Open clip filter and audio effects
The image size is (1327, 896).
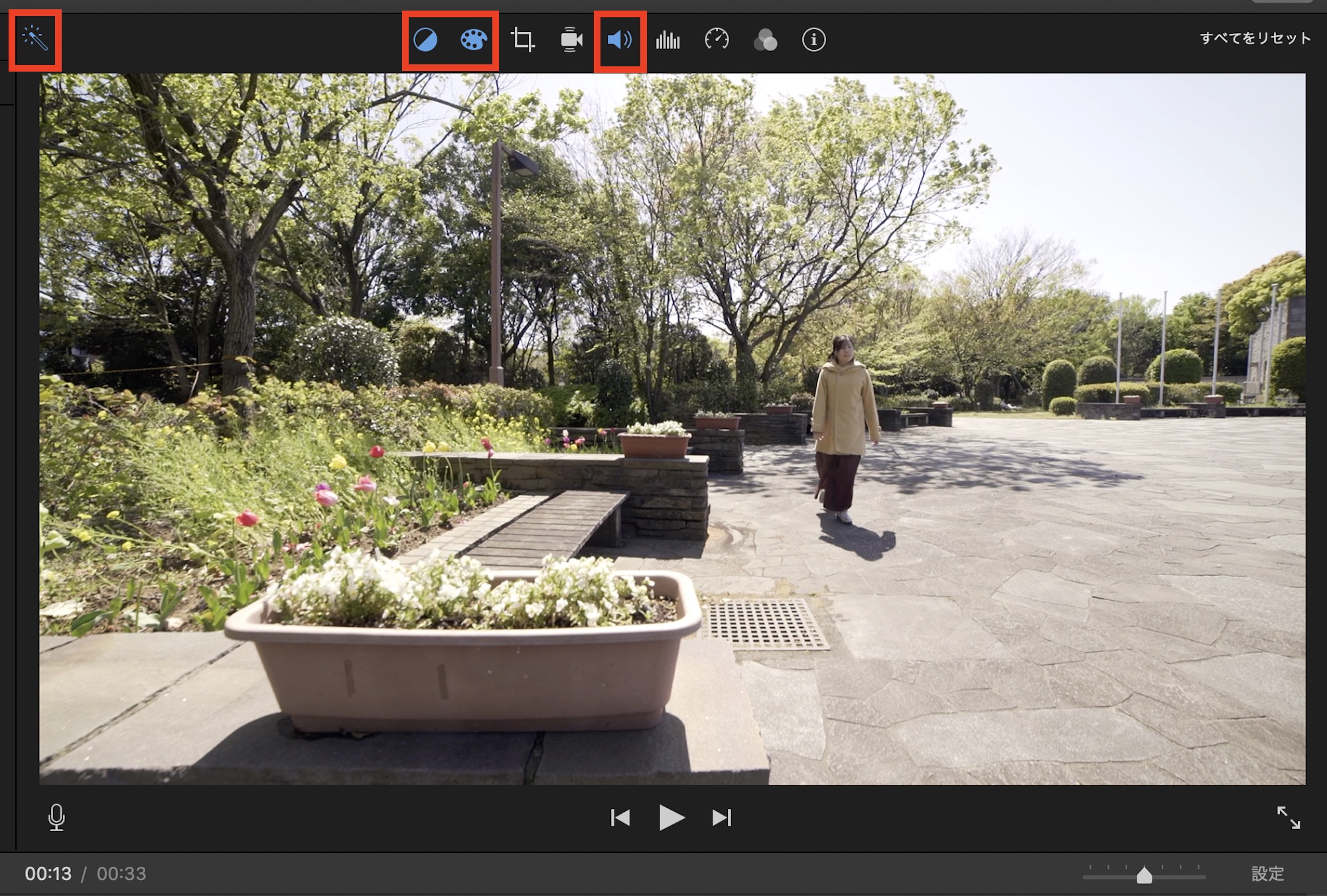click(x=765, y=40)
